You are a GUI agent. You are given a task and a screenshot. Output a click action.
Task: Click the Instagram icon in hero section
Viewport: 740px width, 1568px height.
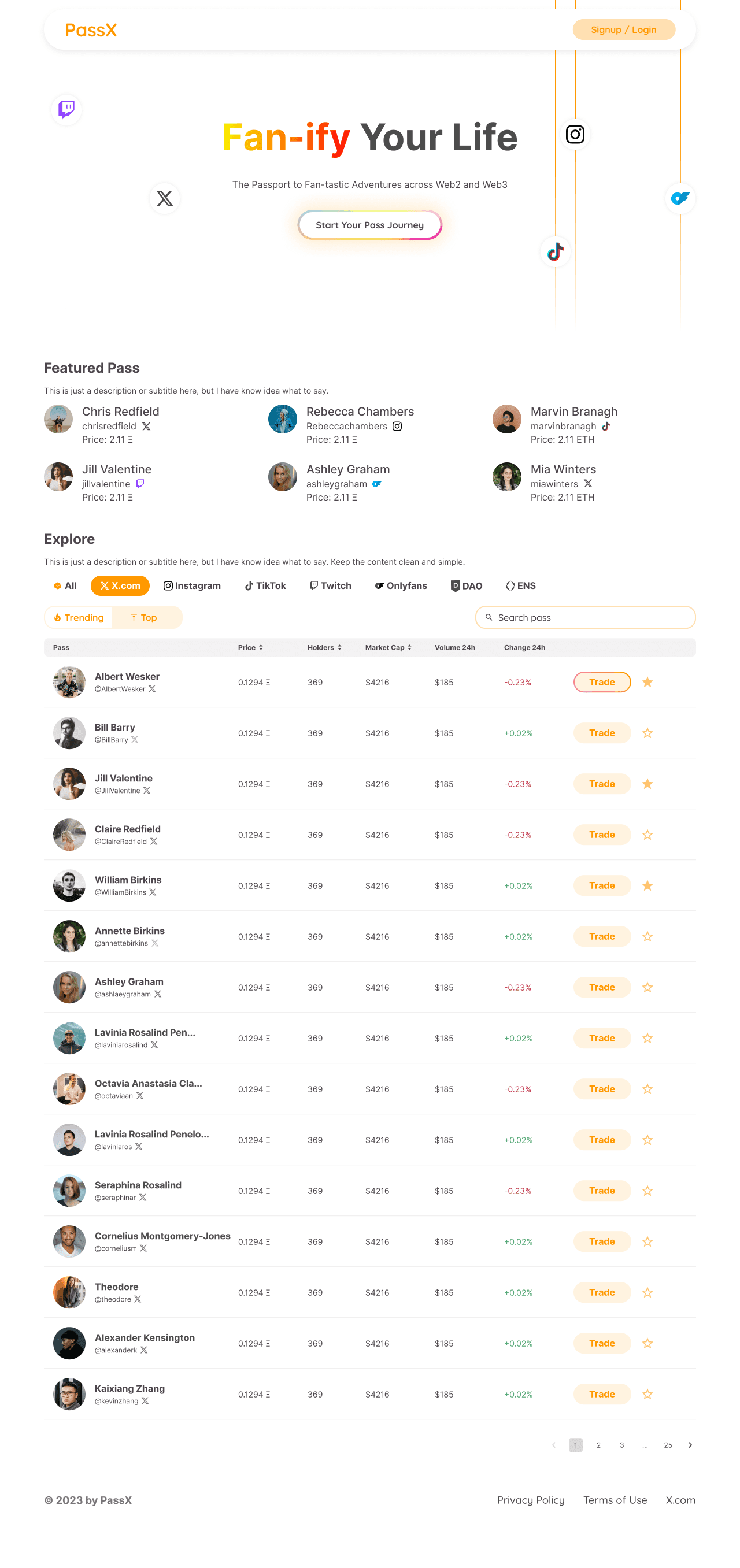click(x=575, y=134)
